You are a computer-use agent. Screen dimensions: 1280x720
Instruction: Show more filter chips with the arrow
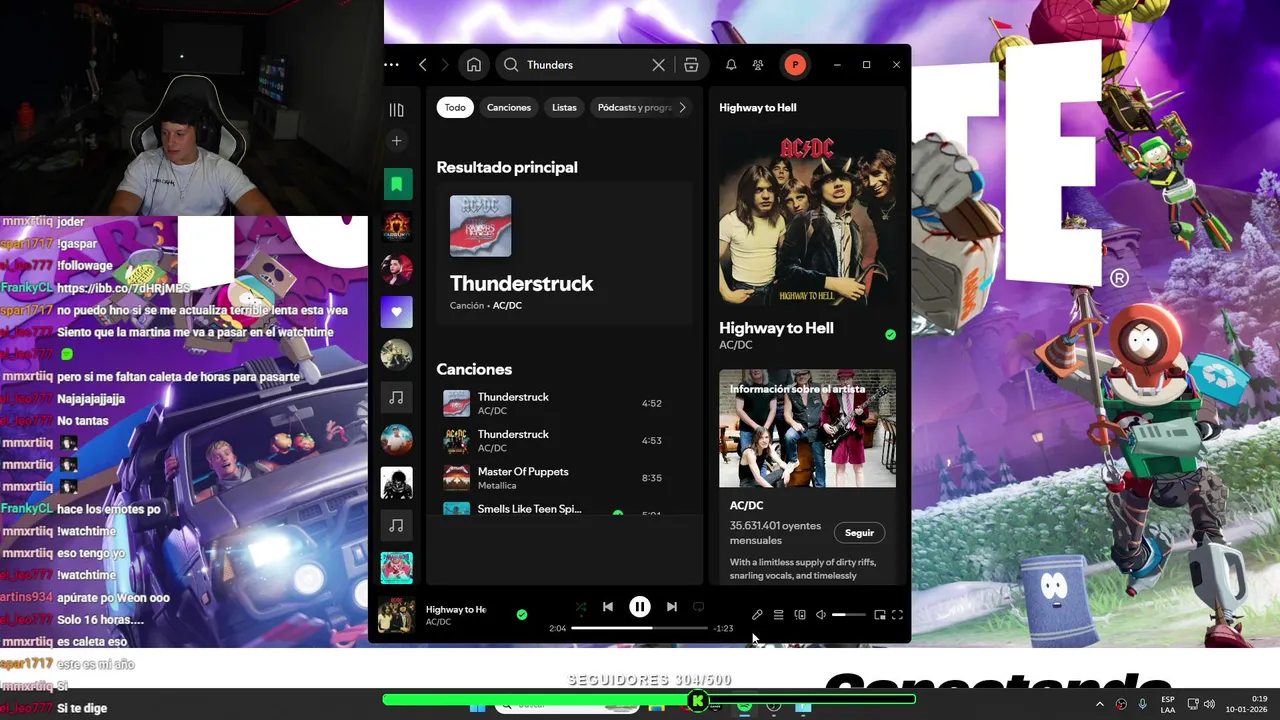click(683, 108)
